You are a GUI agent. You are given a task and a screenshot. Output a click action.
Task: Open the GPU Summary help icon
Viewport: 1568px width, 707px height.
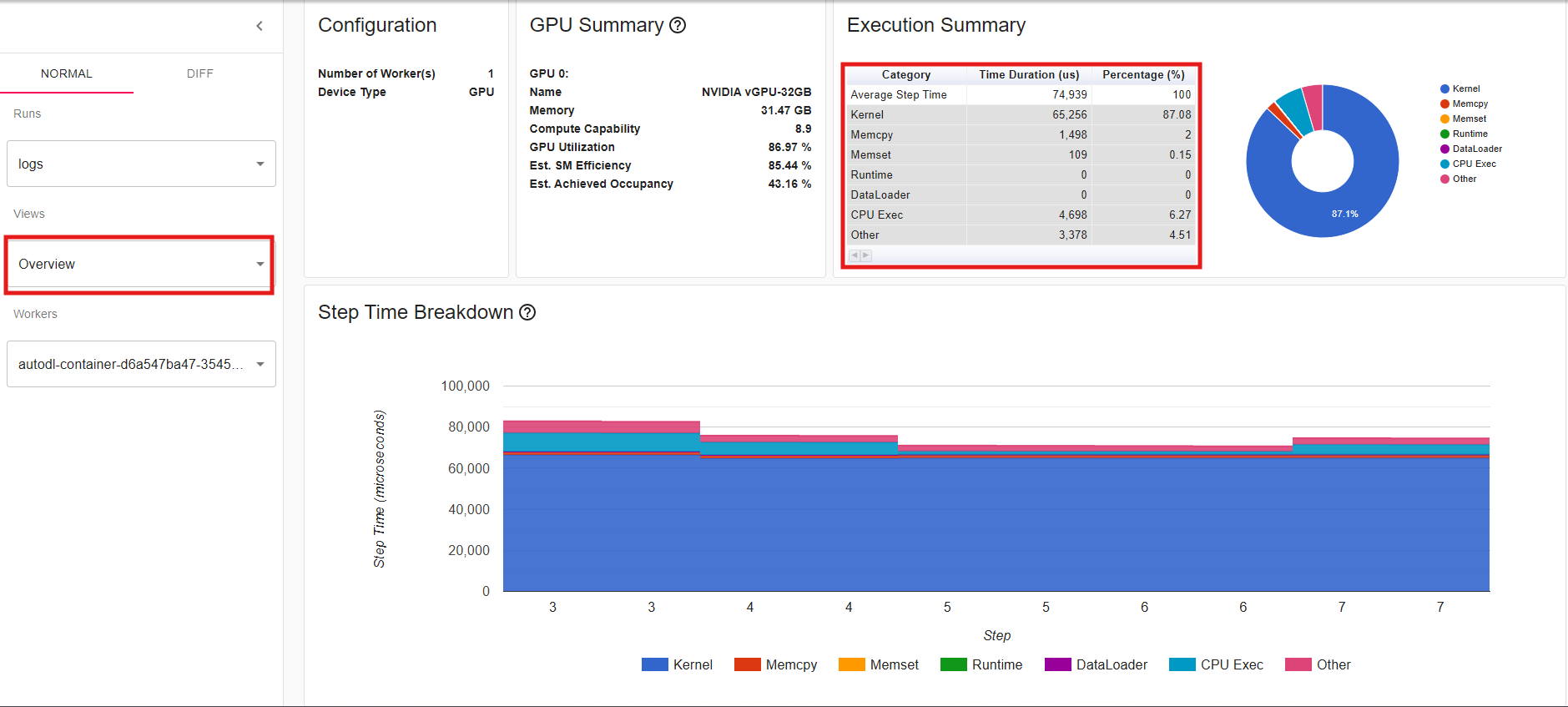[x=678, y=26]
